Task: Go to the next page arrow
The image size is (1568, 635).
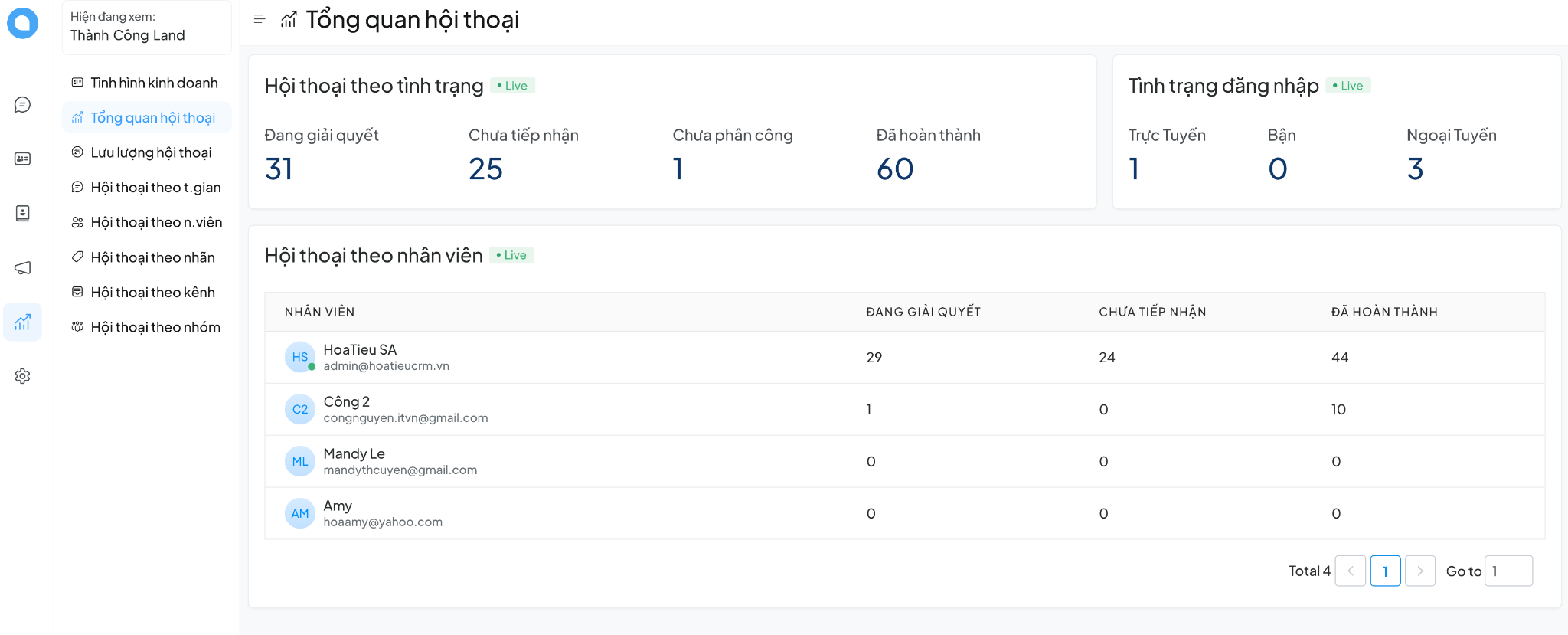Action: click(x=1419, y=571)
